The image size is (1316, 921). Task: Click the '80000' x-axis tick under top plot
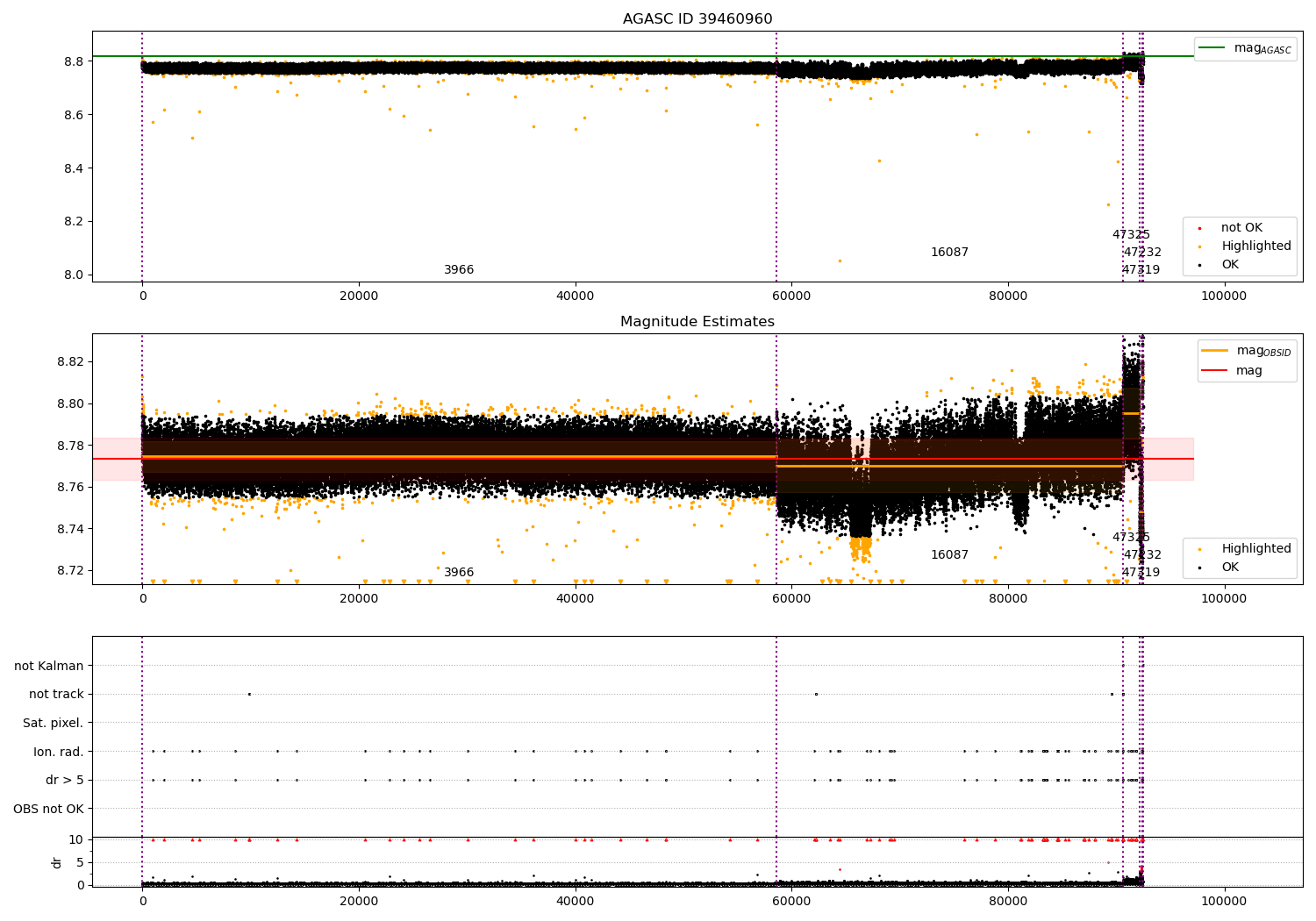tap(1008, 296)
